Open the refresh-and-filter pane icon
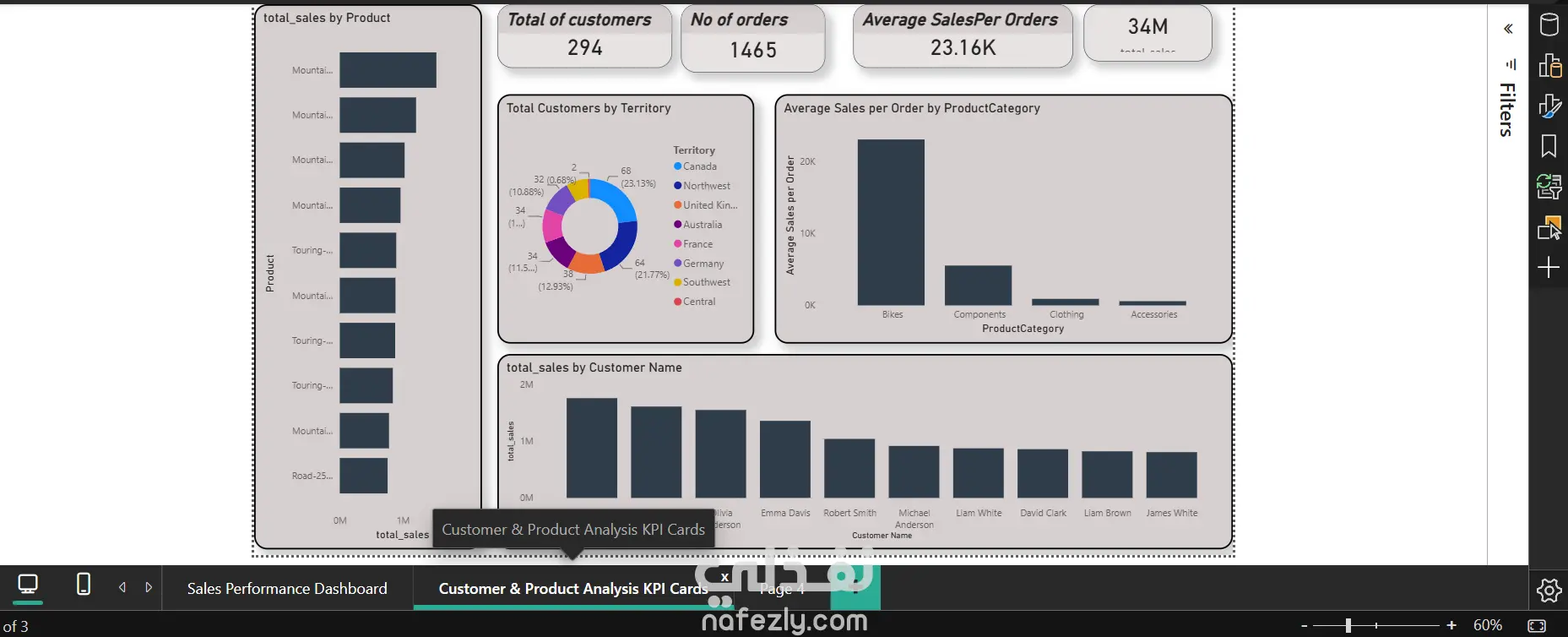Screen dimensions: 1568x637 [1549, 186]
